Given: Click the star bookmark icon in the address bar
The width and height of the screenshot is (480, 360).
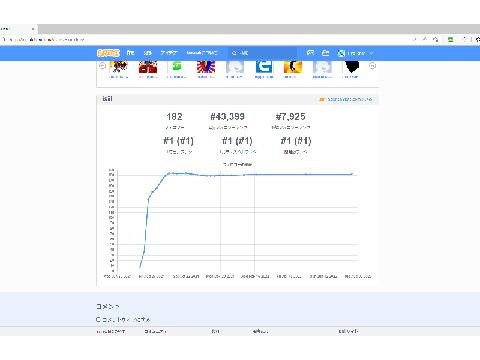Looking at the screenshot, I should 435,39.
